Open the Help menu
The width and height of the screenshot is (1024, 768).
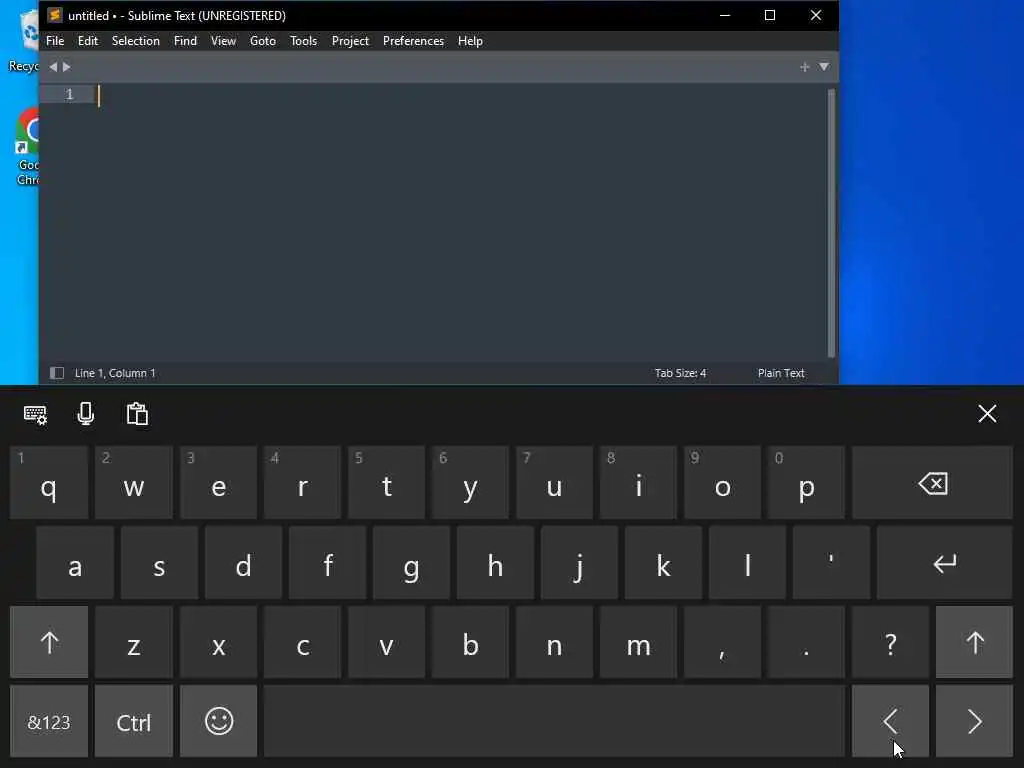[470, 40]
